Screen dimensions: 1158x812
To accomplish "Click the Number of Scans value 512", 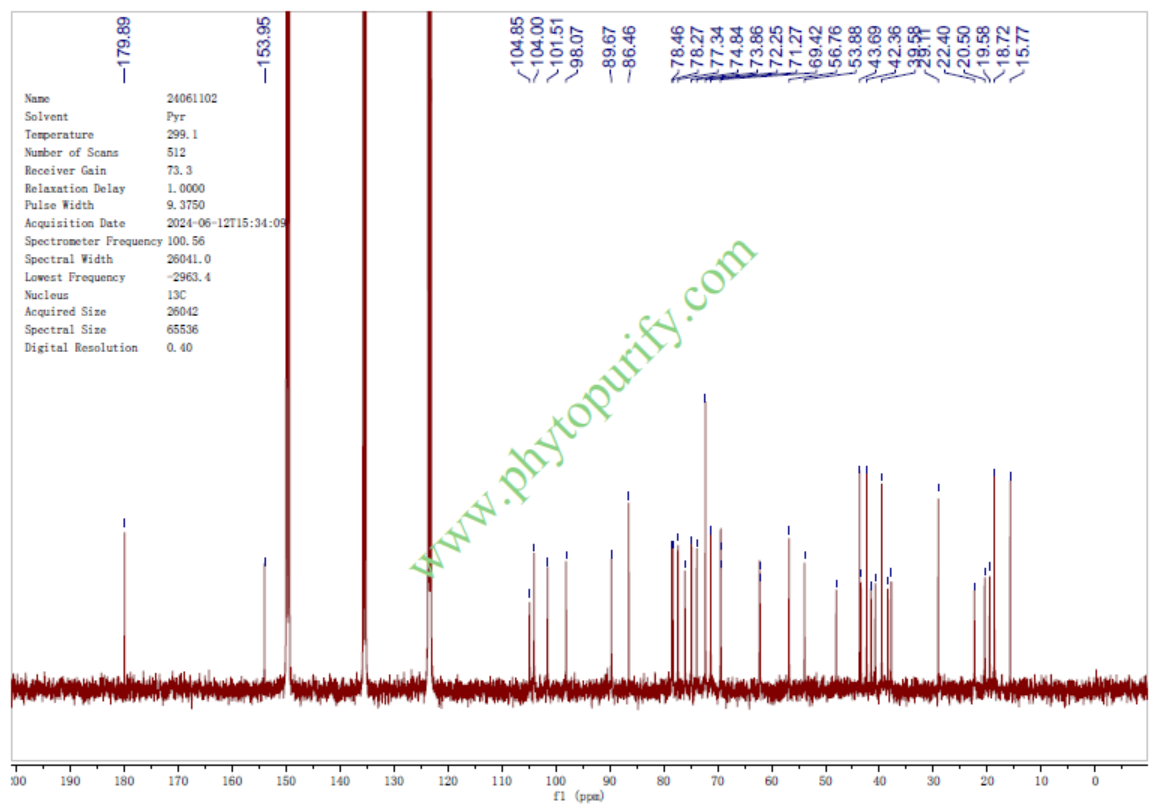I will click(176, 153).
